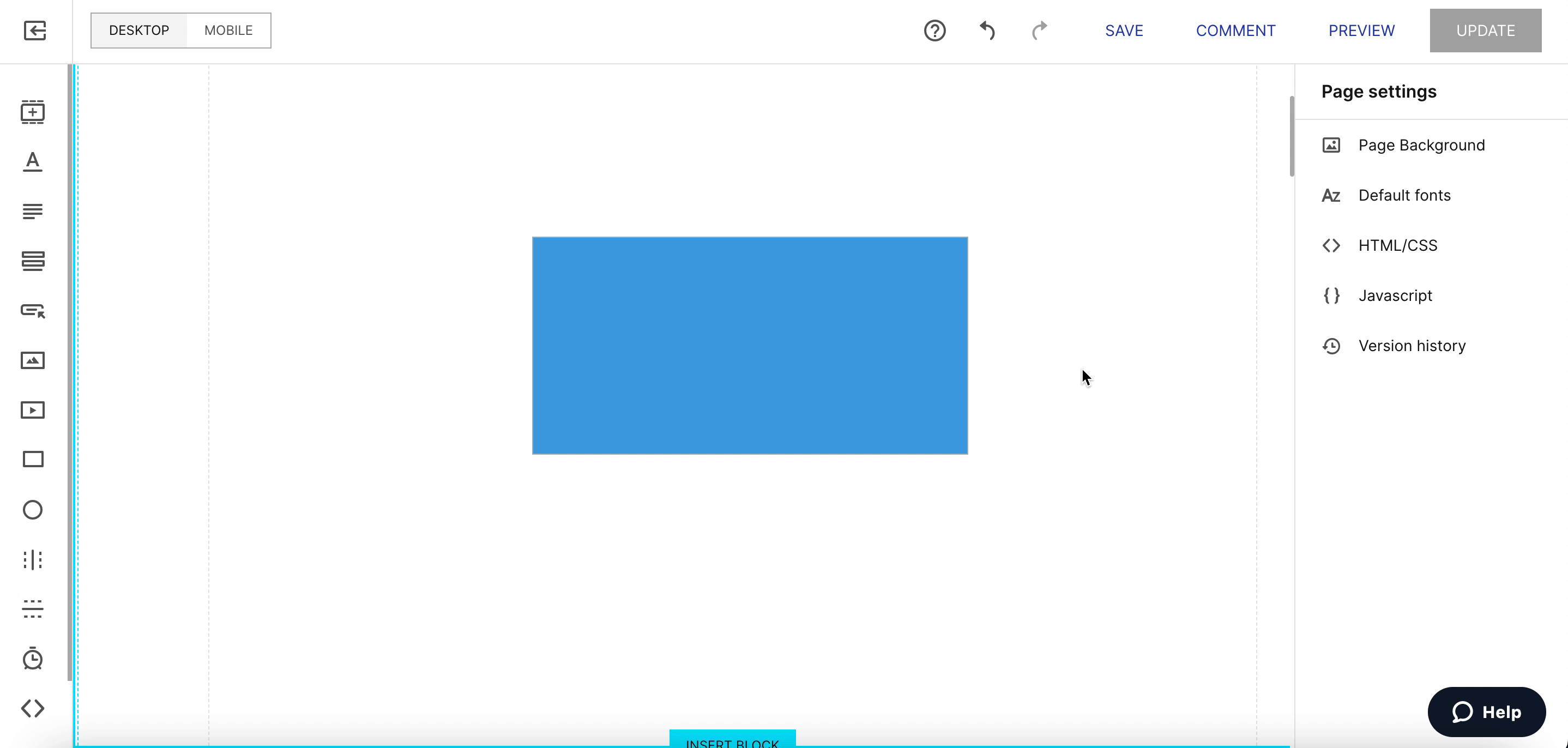Click the INSERT BLOCK button
The height and width of the screenshot is (748, 1568).
pos(732,739)
